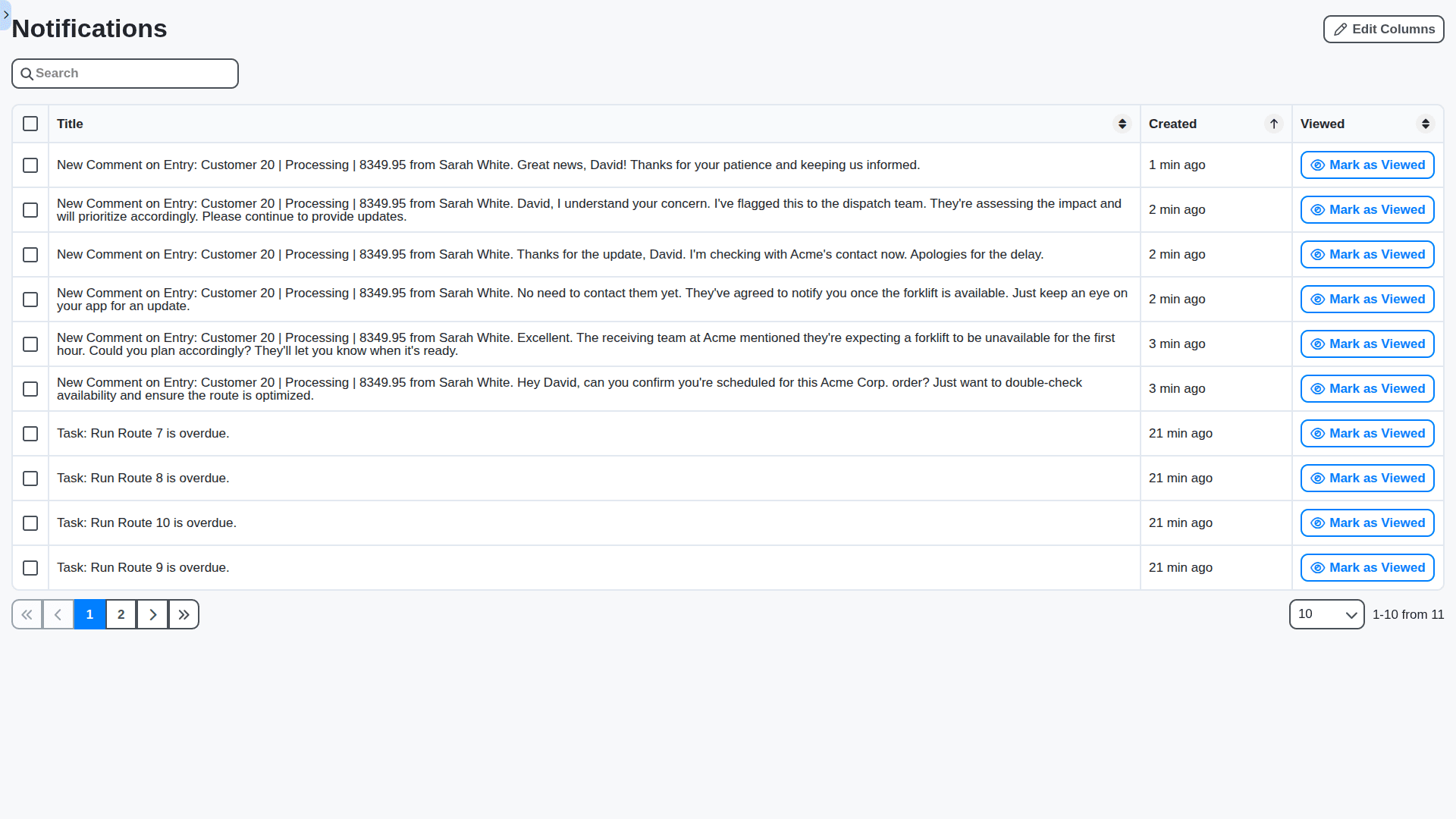Image resolution: width=1456 pixels, height=819 pixels.
Task: Open the page size dropdown showing 10
Action: pos(1326,614)
